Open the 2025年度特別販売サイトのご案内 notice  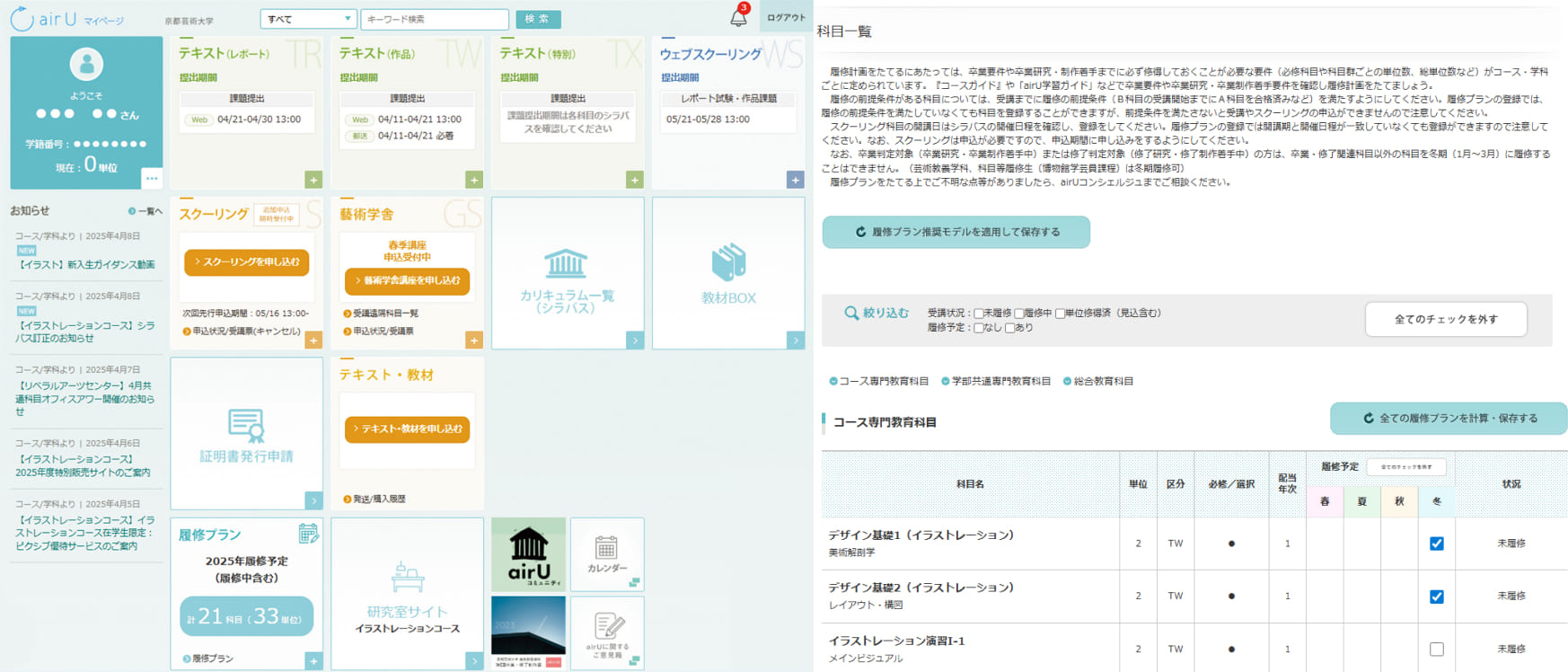click(84, 465)
